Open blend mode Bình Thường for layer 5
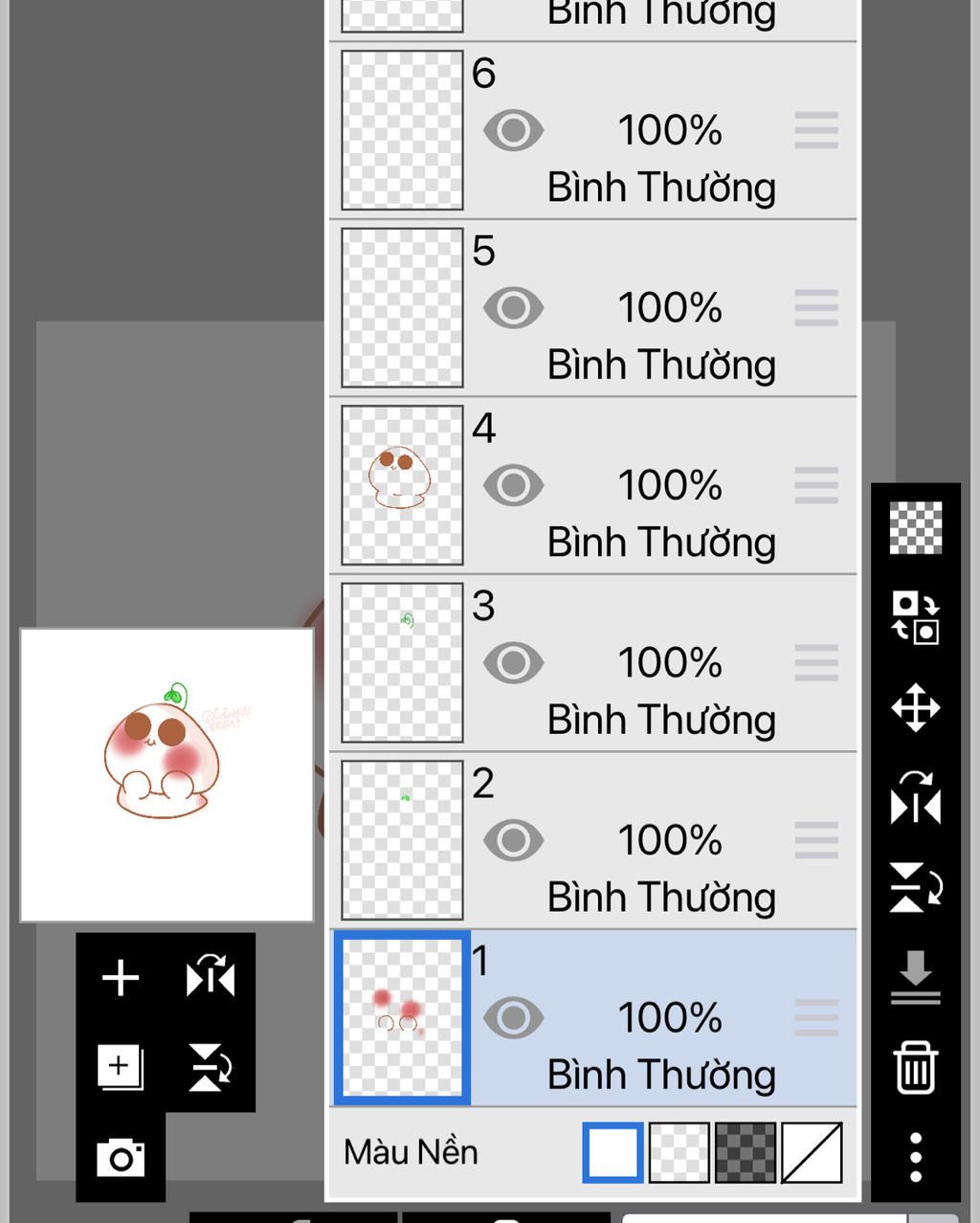This screenshot has width=980, height=1223. coord(661,365)
